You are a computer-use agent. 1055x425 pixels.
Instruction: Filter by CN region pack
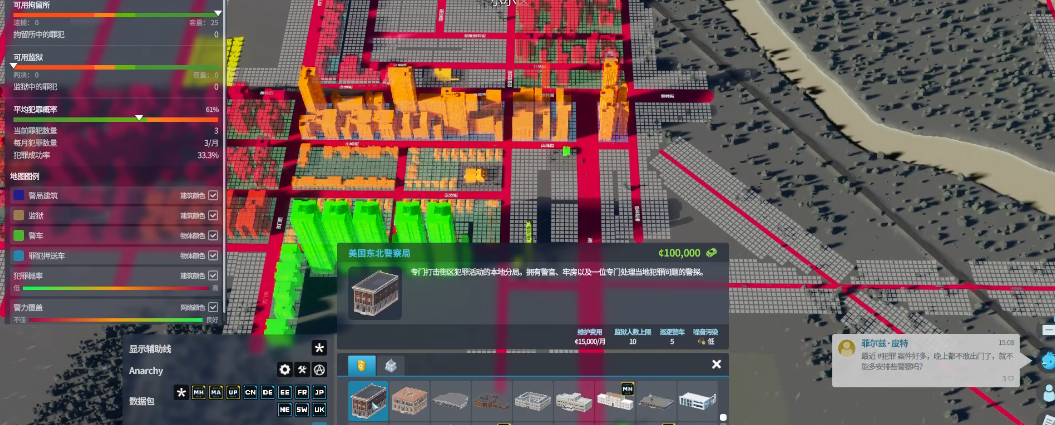250,393
